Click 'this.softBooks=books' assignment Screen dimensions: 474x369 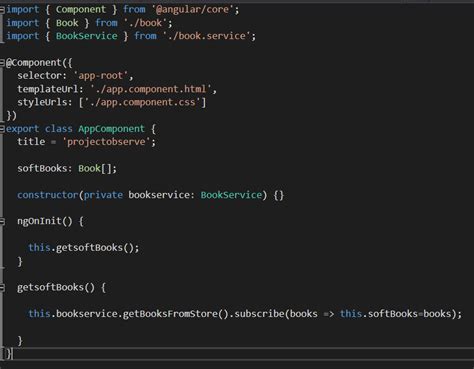click(395, 314)
